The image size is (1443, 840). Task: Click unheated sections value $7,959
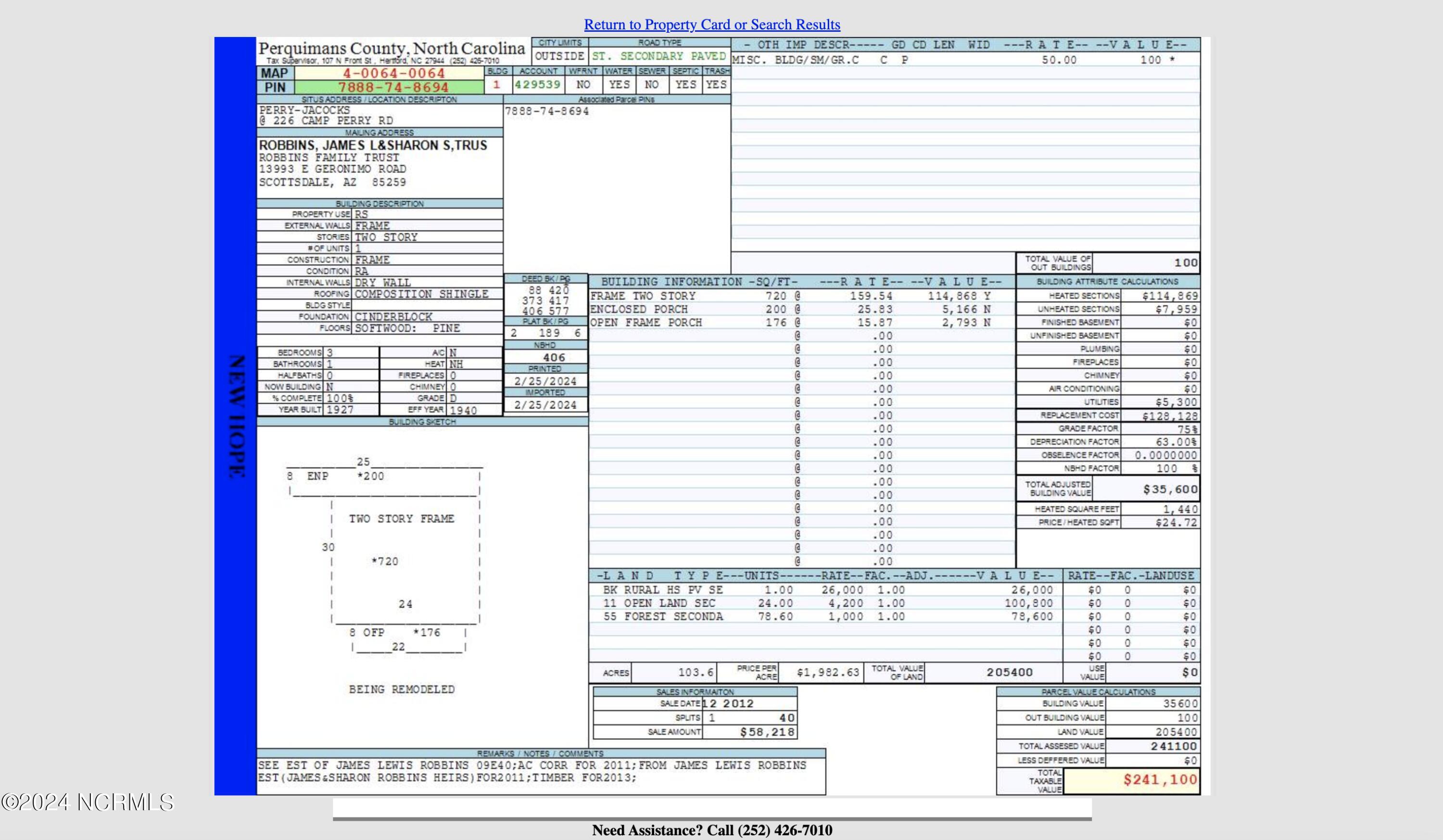tap(1177, 309)
